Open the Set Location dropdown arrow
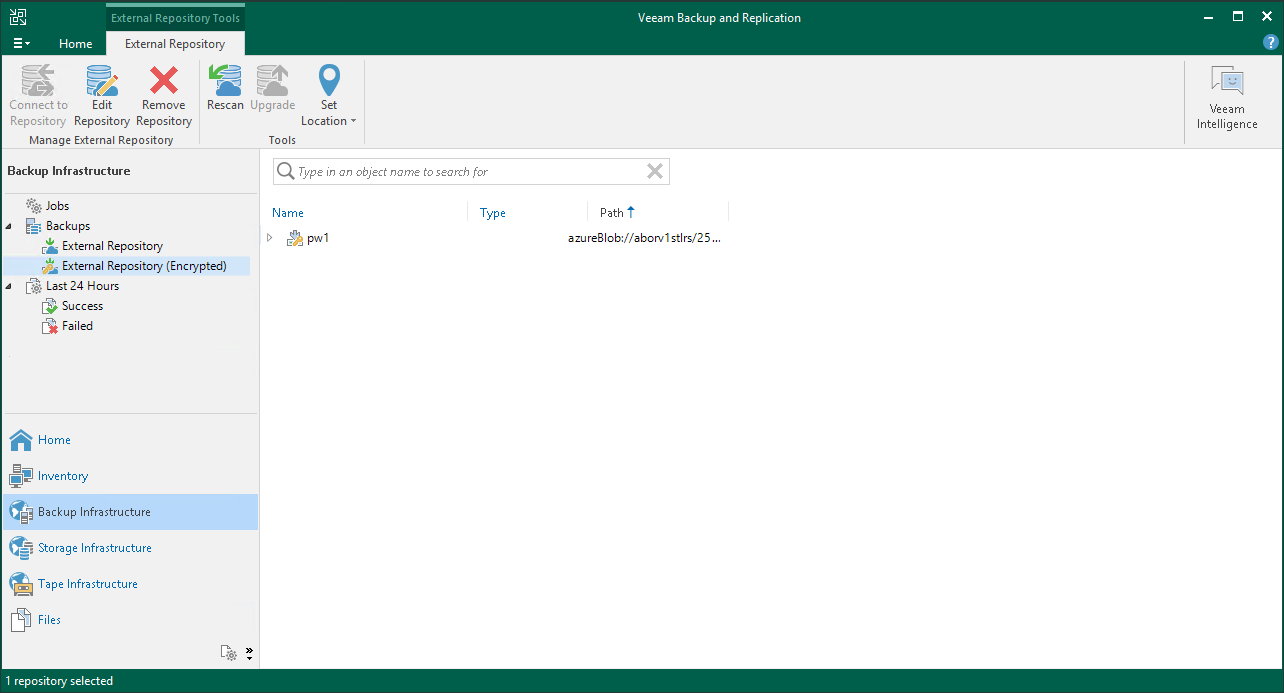The height and width of the screenshot is (693, 1284). coord(354,120)
